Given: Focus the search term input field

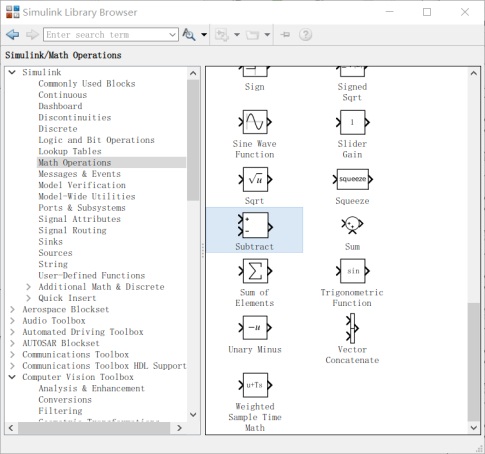Looking at the screenshot, I should point(106,34).
